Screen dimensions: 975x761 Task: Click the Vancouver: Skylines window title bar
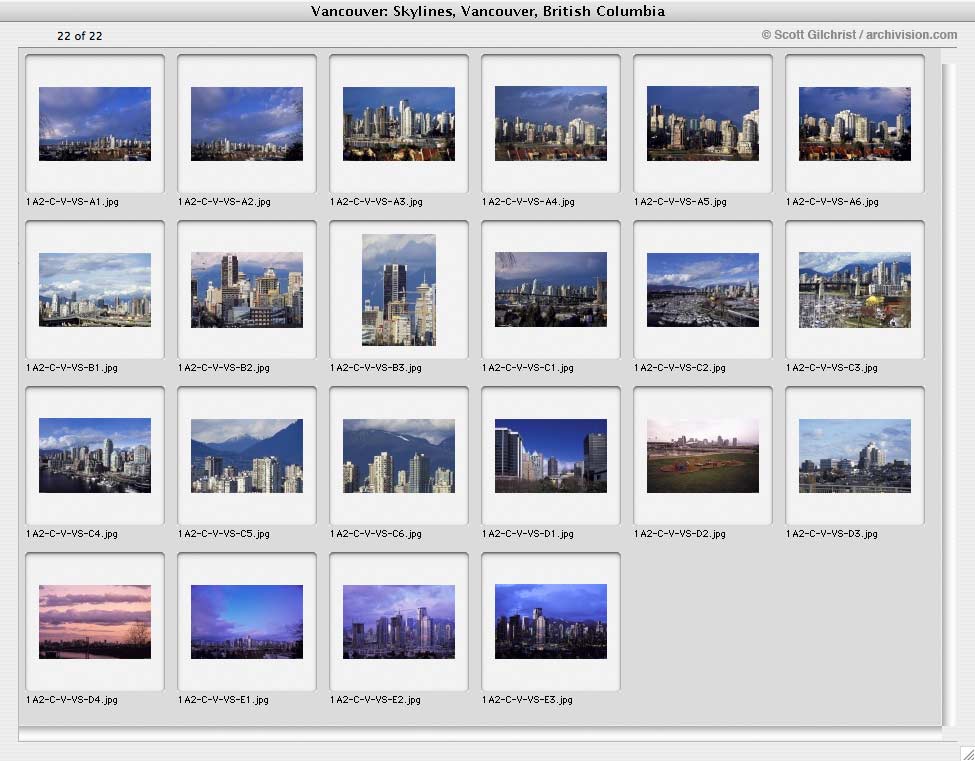click(x=488, y=11)
